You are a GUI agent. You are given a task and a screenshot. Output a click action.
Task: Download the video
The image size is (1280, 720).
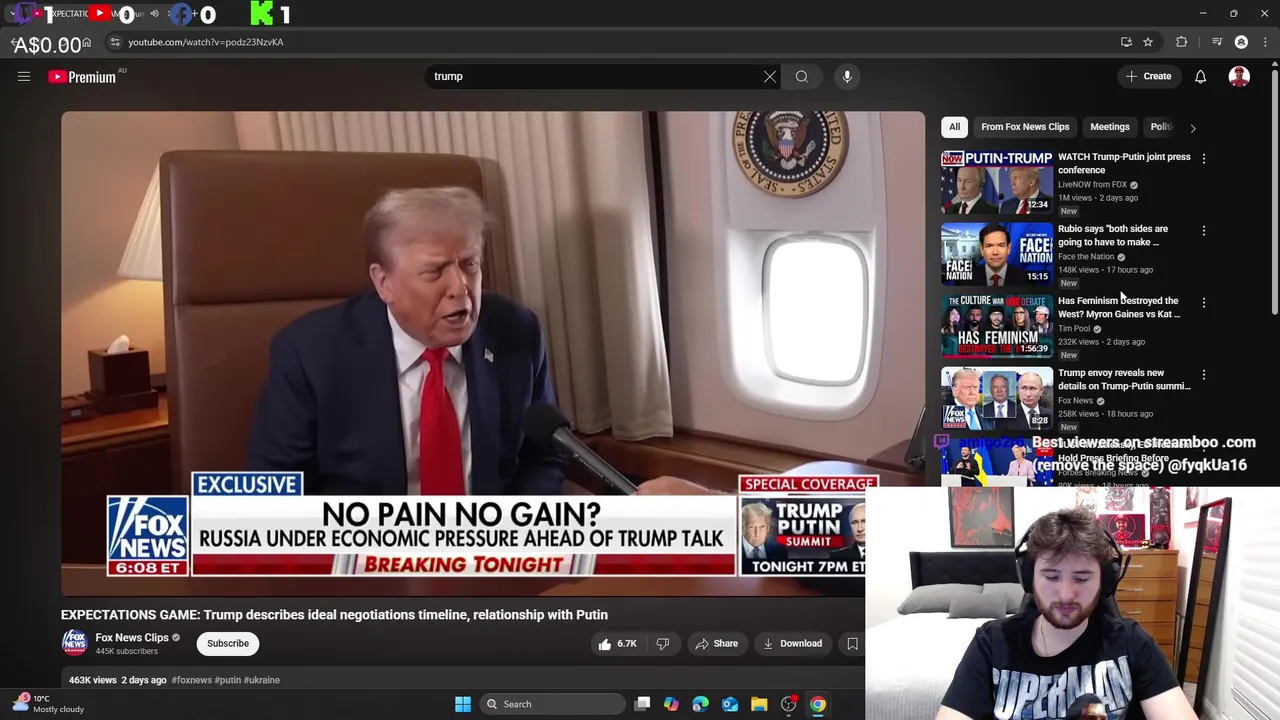792,644
